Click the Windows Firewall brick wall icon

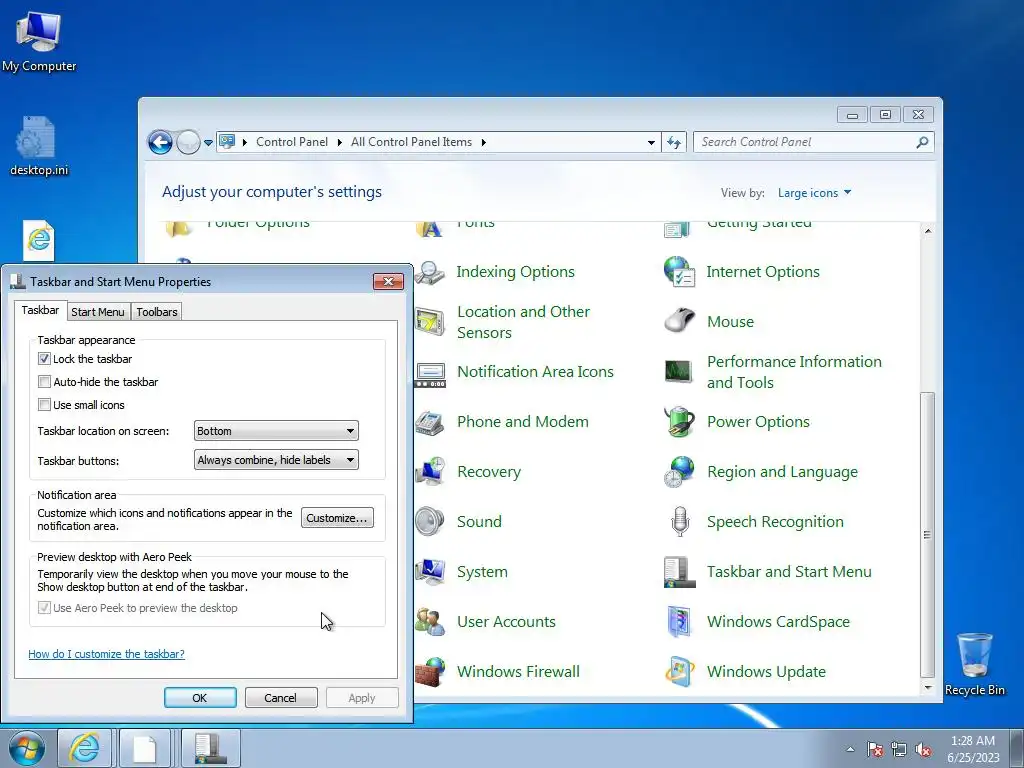click(x=430, y=671)
